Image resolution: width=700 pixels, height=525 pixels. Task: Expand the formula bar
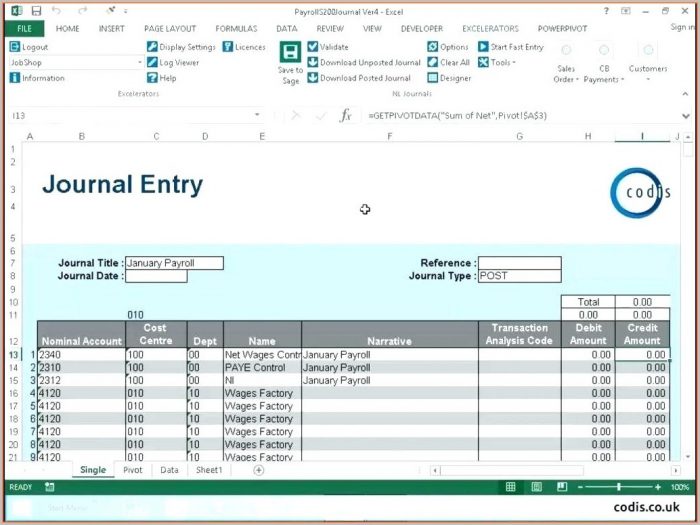click(x=686, y=116)
